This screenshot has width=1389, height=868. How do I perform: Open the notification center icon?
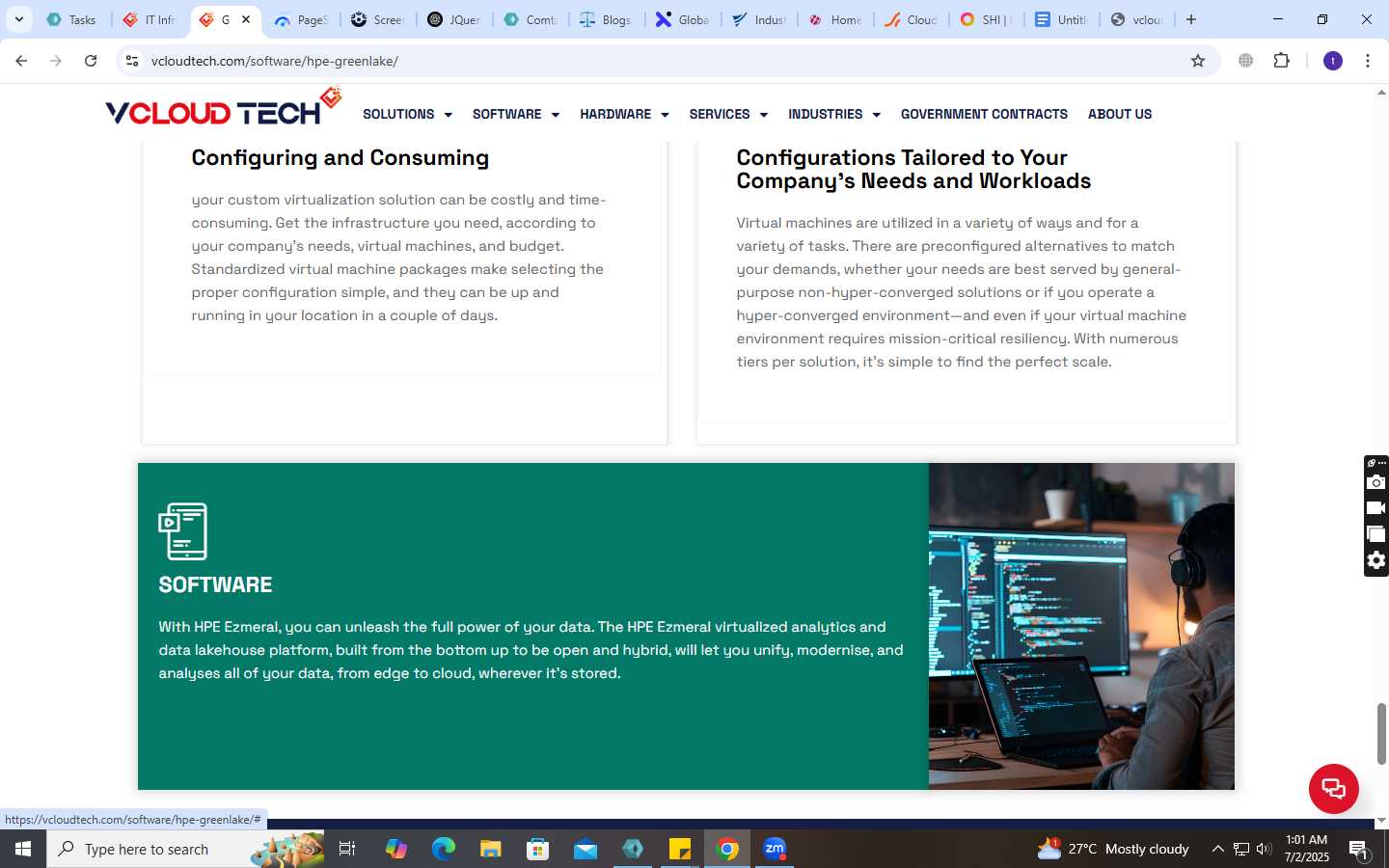pyautogui.click(x=1358, y=850)
